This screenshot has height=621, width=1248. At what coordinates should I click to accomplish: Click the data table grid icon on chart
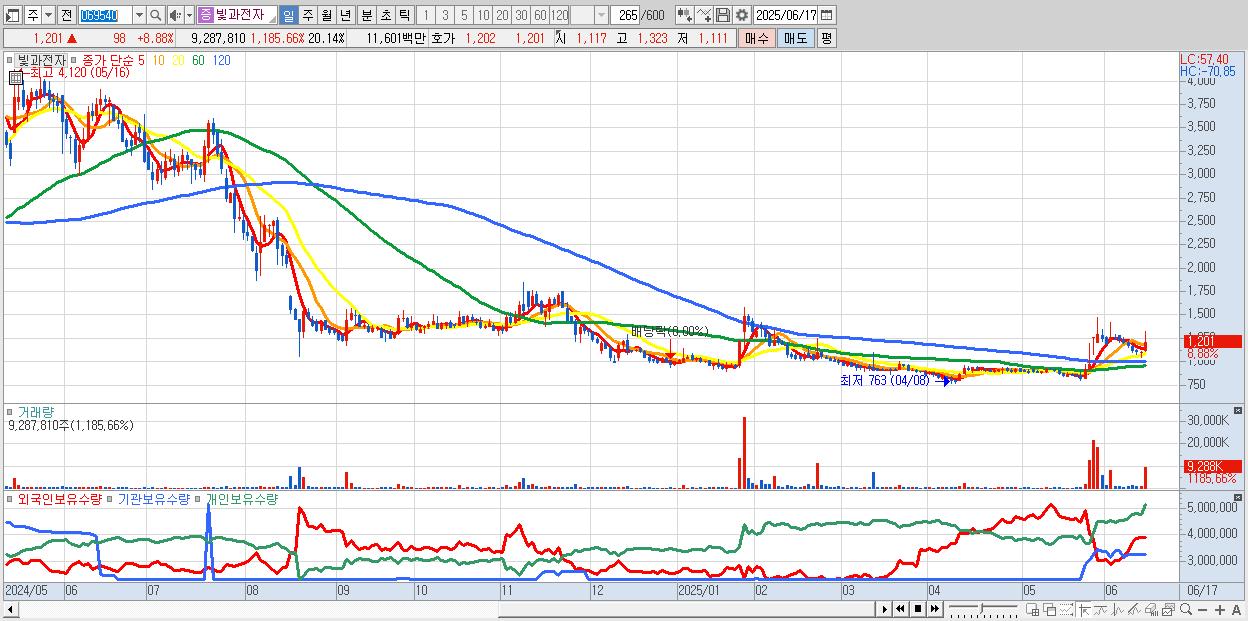(x=14, y=76)
